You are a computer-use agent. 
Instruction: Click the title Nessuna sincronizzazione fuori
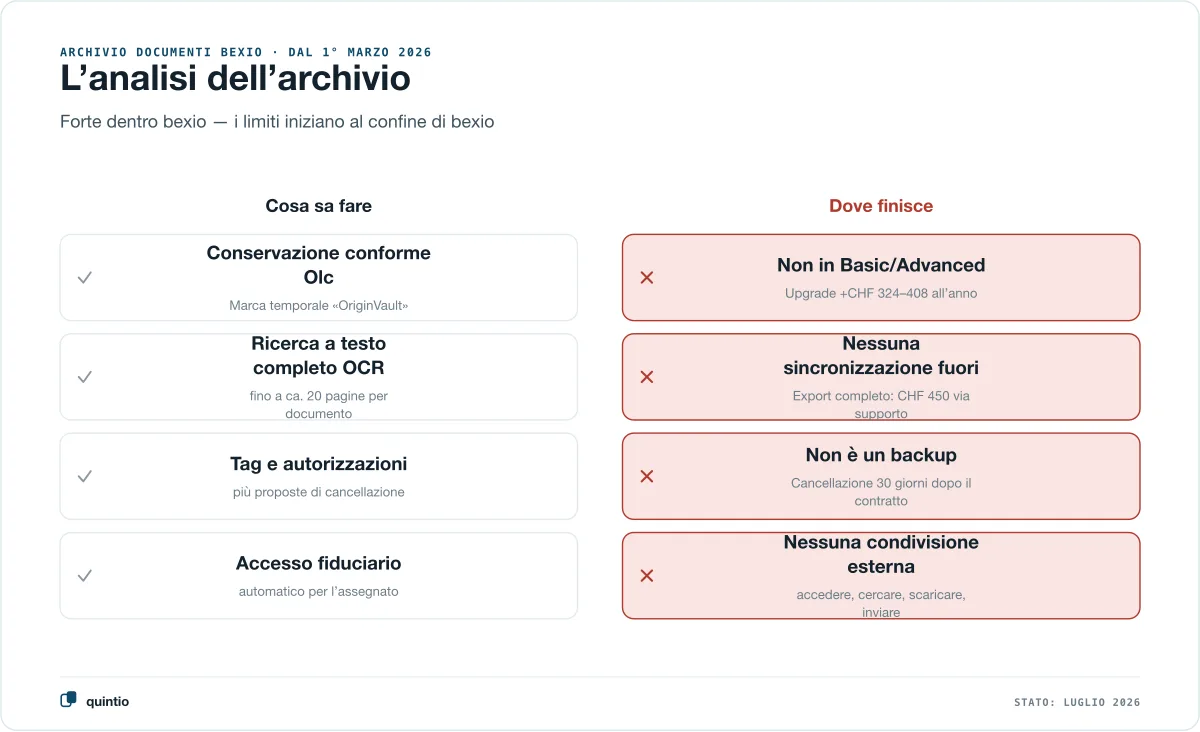click(881, 355)
